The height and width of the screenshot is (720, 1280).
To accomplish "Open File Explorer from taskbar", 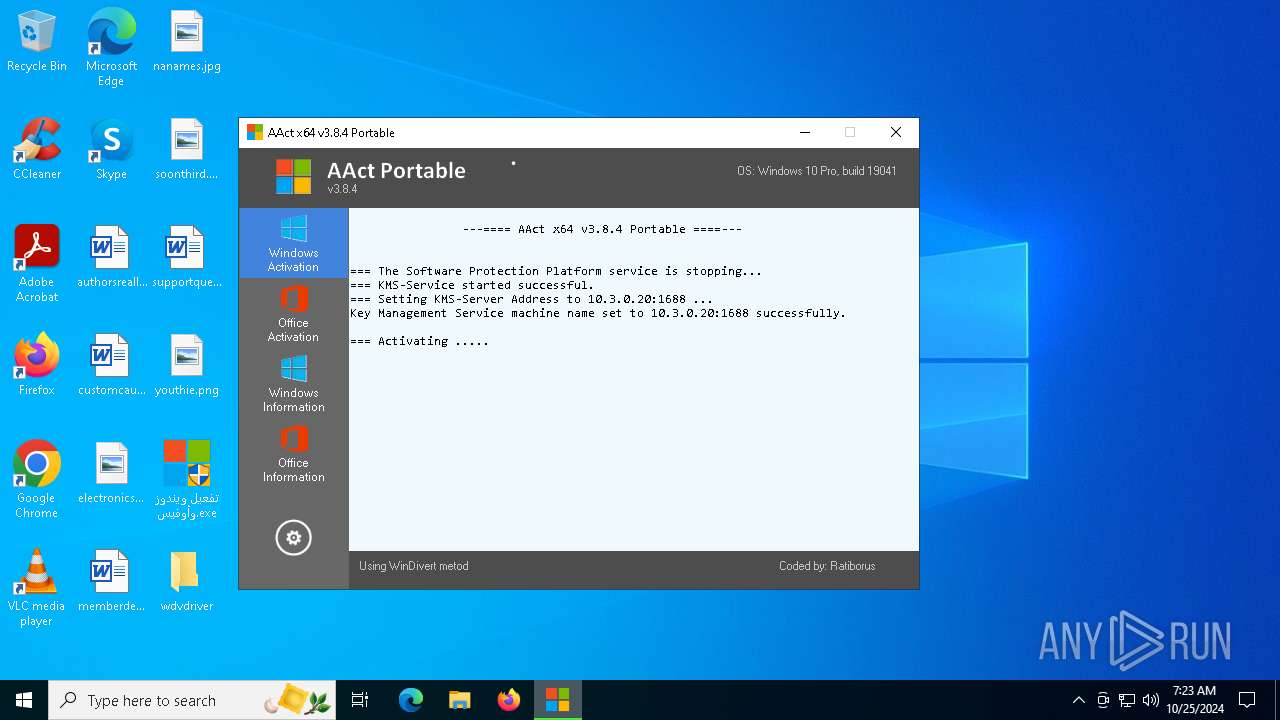I will coord(460,700).
